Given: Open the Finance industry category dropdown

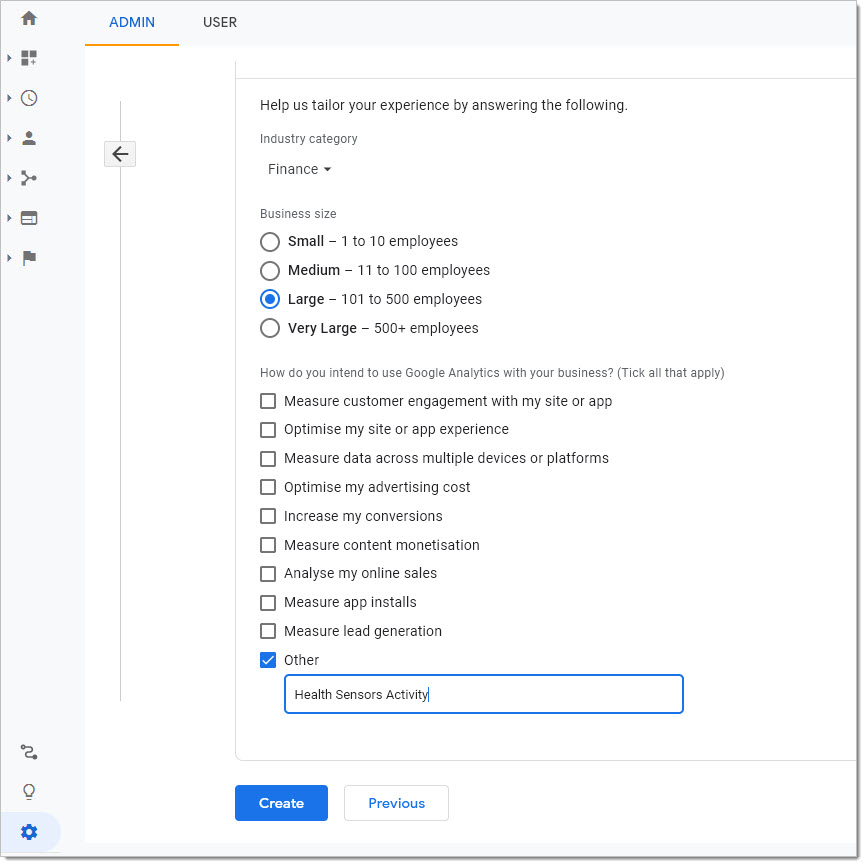Looking at the screenshot, I should 300,170.
